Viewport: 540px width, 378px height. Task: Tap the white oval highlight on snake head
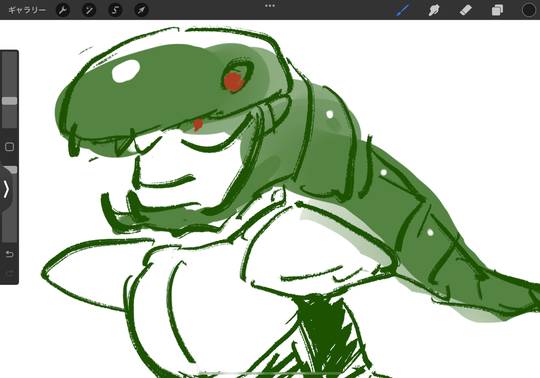click(126, 71)
